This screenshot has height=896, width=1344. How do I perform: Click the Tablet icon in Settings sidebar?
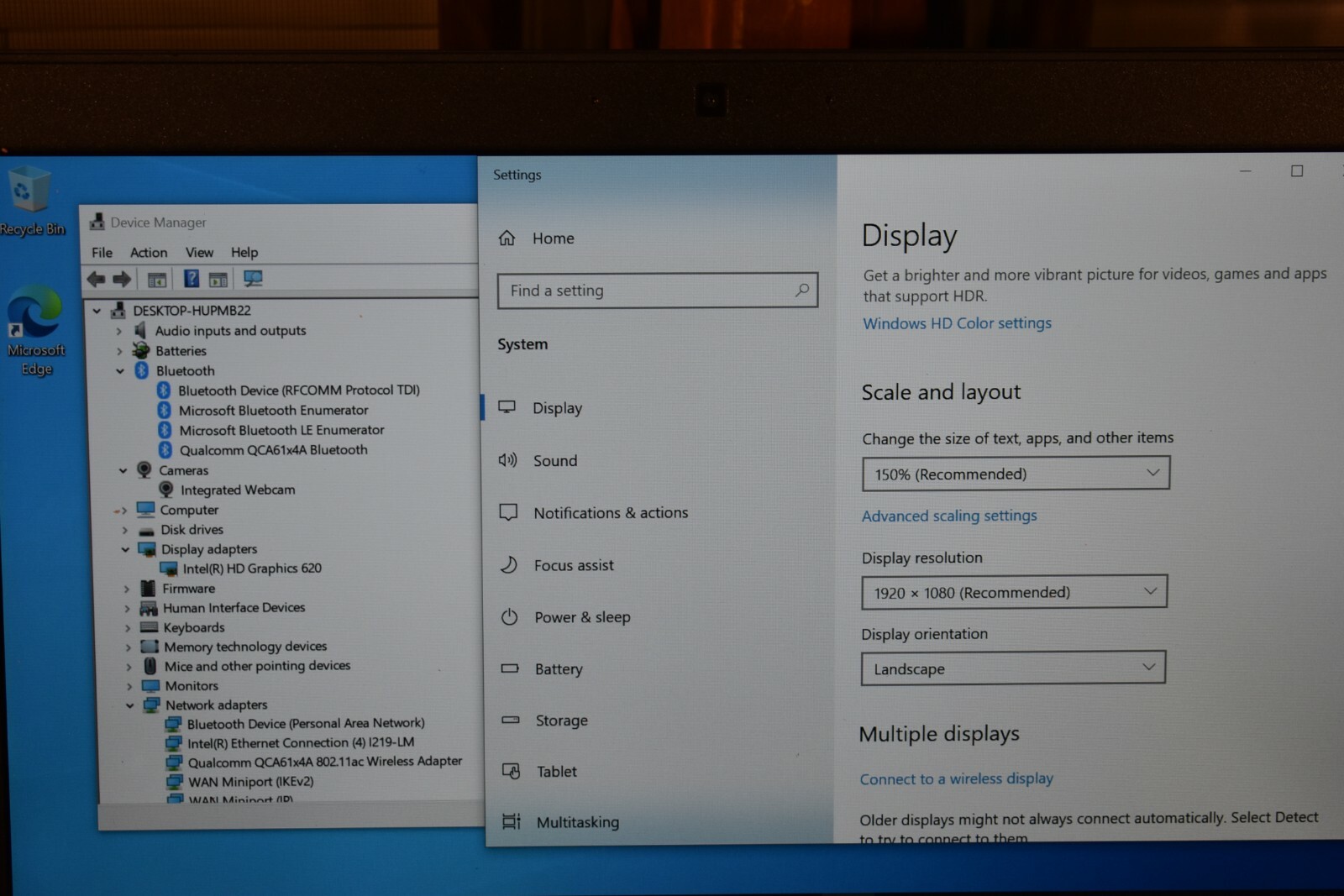[x=512, y=771]
